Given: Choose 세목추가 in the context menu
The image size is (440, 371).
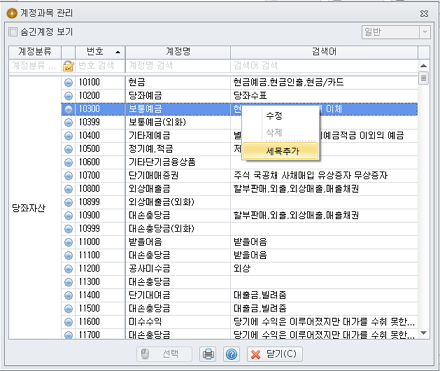Looking at the screenshot, I should tap(281, 151).
